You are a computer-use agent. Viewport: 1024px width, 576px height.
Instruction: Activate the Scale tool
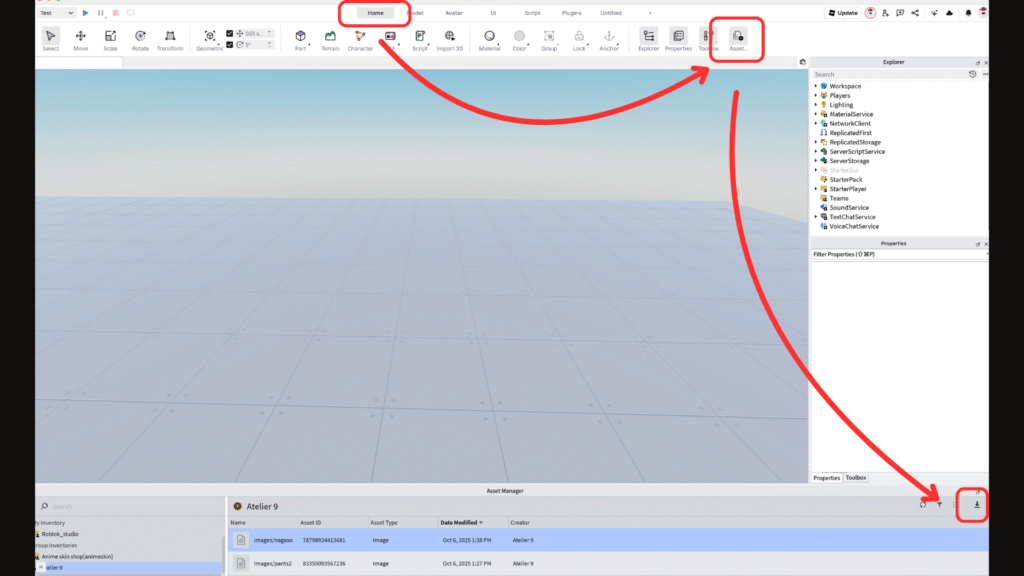click(x=110, y=39)
